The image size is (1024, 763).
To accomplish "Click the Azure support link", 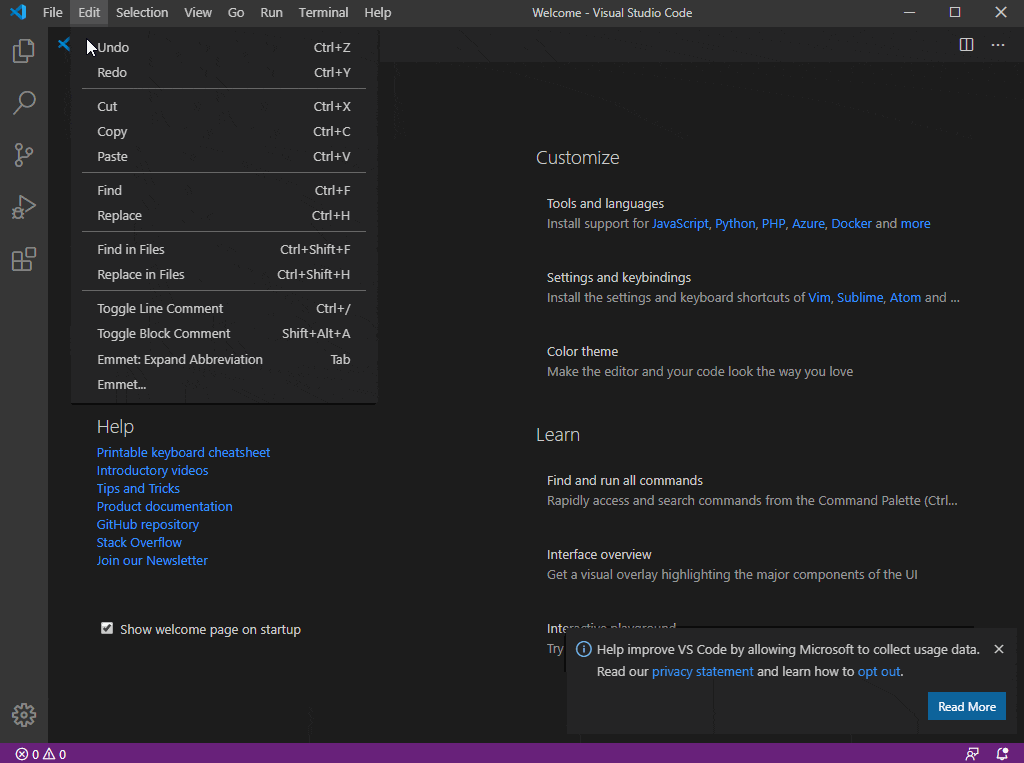I will (808, 223).
